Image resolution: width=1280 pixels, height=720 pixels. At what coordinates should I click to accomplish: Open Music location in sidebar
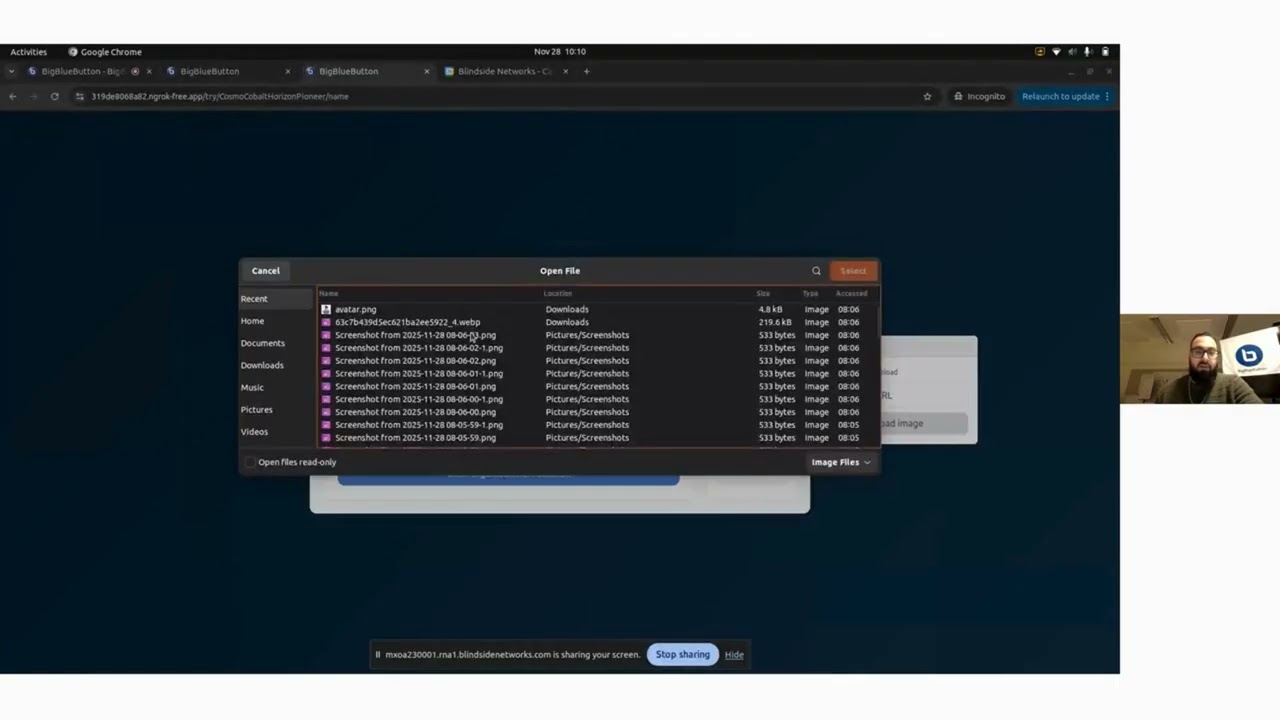pyautogui.click(x=276, y=387)
